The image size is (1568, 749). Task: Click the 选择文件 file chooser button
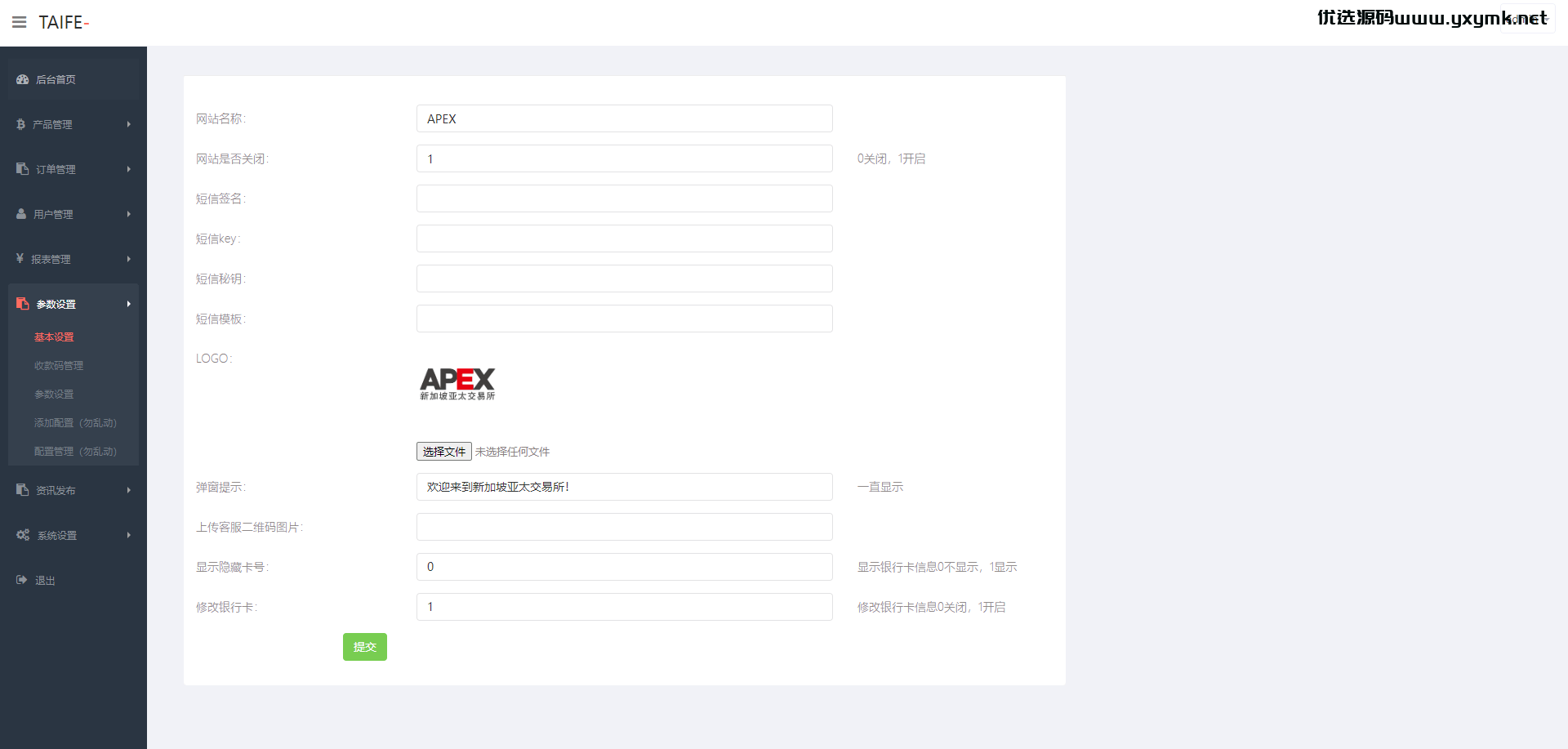[444, 451]
